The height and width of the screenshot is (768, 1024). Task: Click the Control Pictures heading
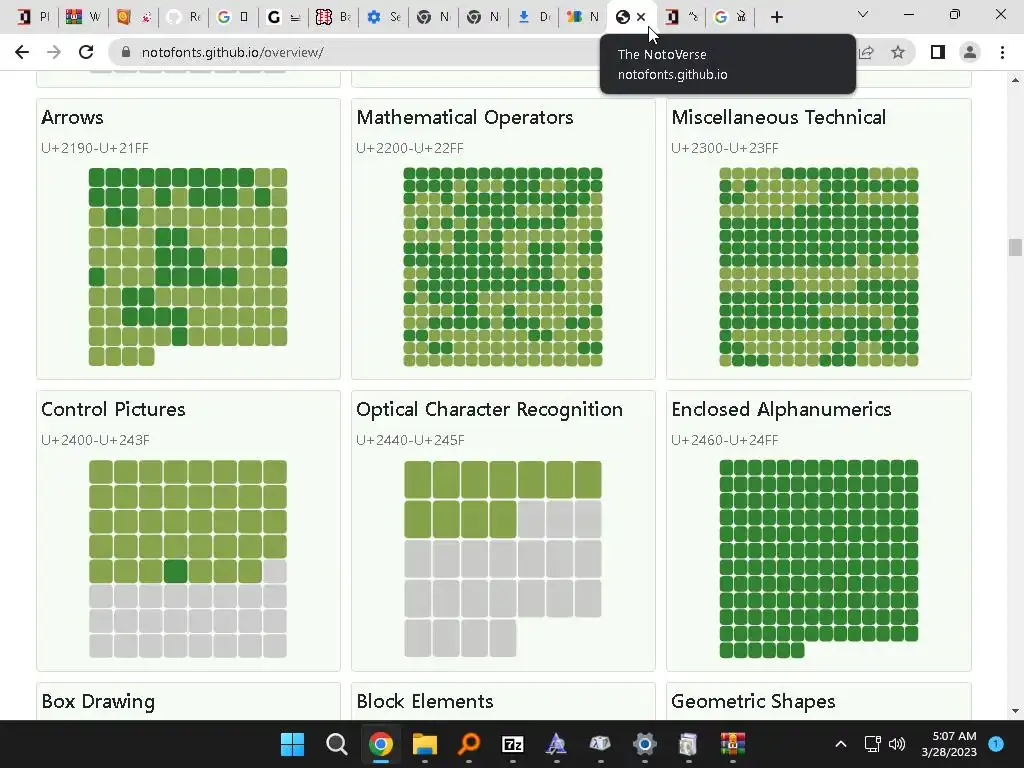pyautogui.click(x=113, y=409)
